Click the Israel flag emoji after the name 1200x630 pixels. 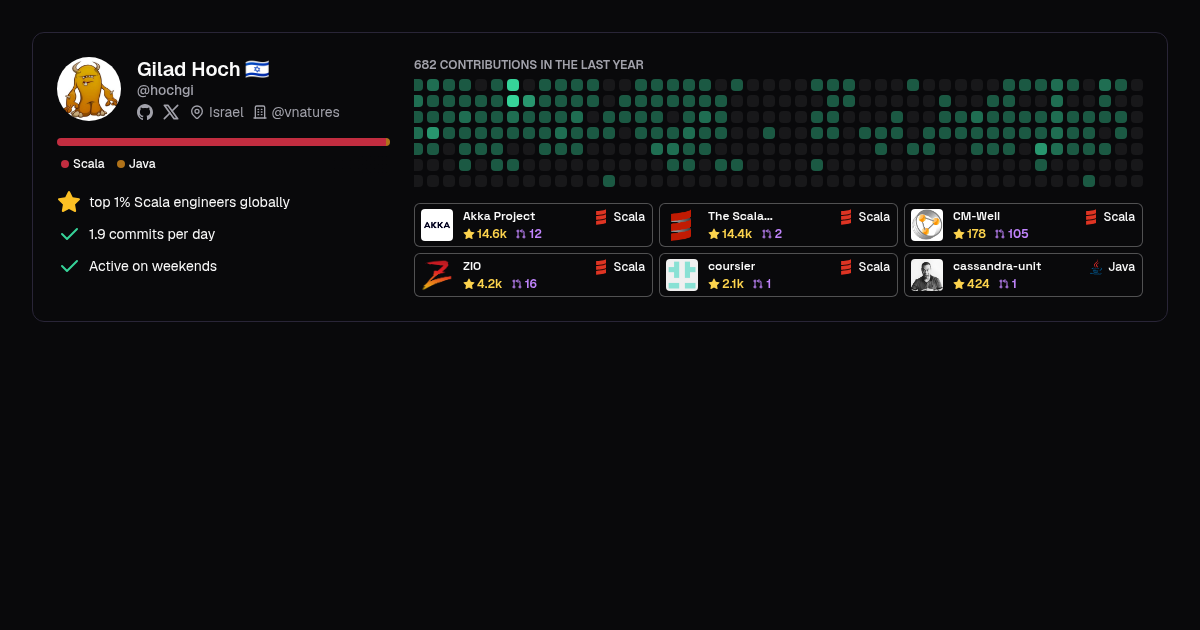[x=257, y=69]
